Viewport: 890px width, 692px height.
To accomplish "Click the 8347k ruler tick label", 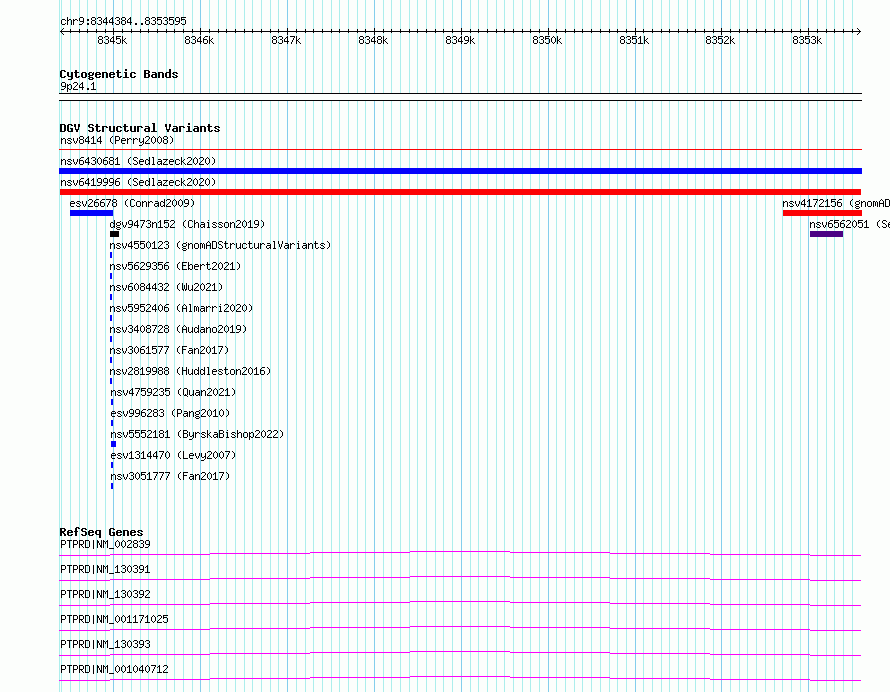I will 286,40.
